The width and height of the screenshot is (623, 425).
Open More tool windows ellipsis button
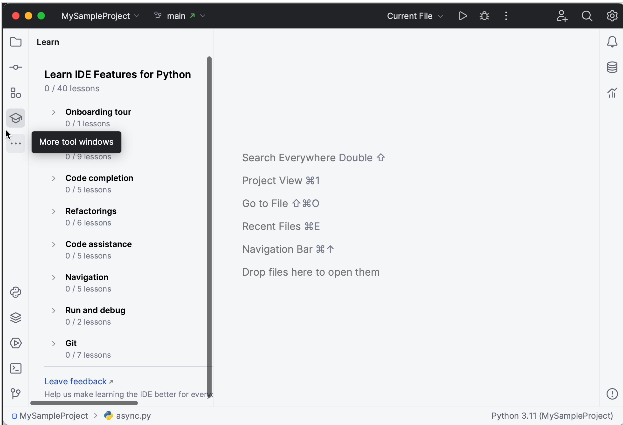tap(15, 143)
